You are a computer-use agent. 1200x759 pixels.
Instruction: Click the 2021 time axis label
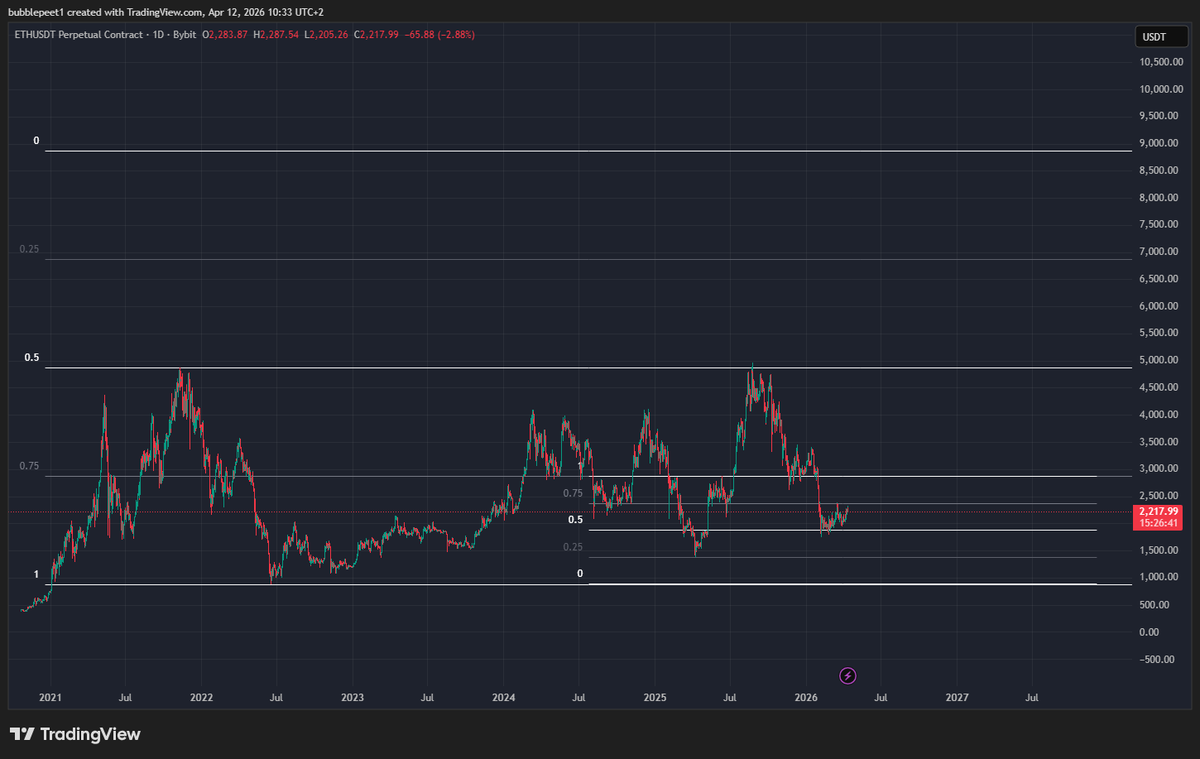coord(50,697)
